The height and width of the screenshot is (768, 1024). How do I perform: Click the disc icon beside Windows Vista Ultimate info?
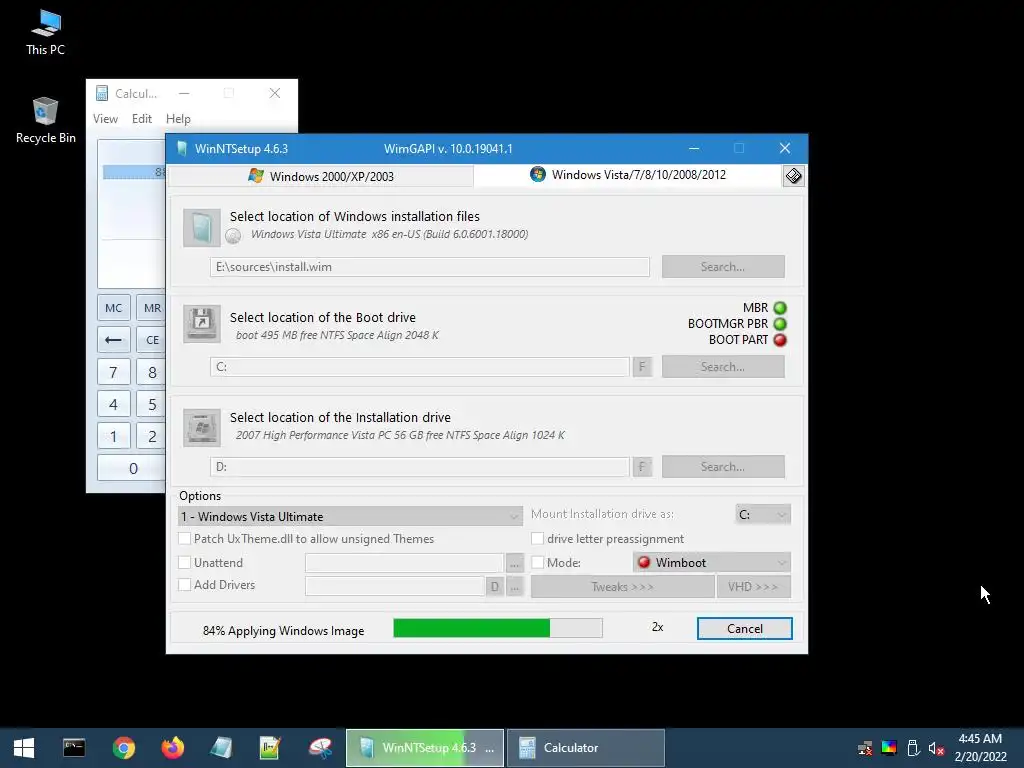233,236
